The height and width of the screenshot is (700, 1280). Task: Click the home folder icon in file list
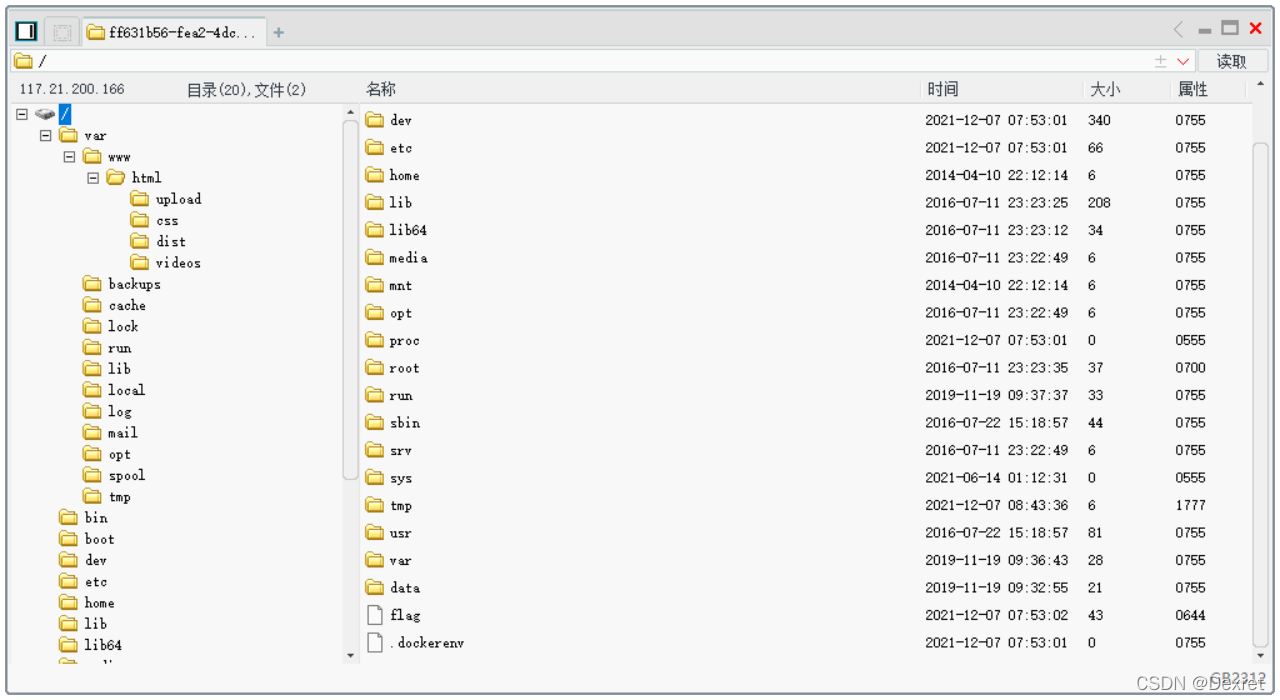tap(375, 175)
